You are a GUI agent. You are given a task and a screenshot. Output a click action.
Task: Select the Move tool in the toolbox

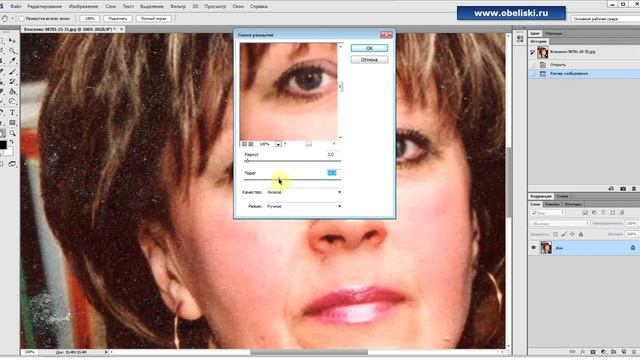click(x=12, y=41)
